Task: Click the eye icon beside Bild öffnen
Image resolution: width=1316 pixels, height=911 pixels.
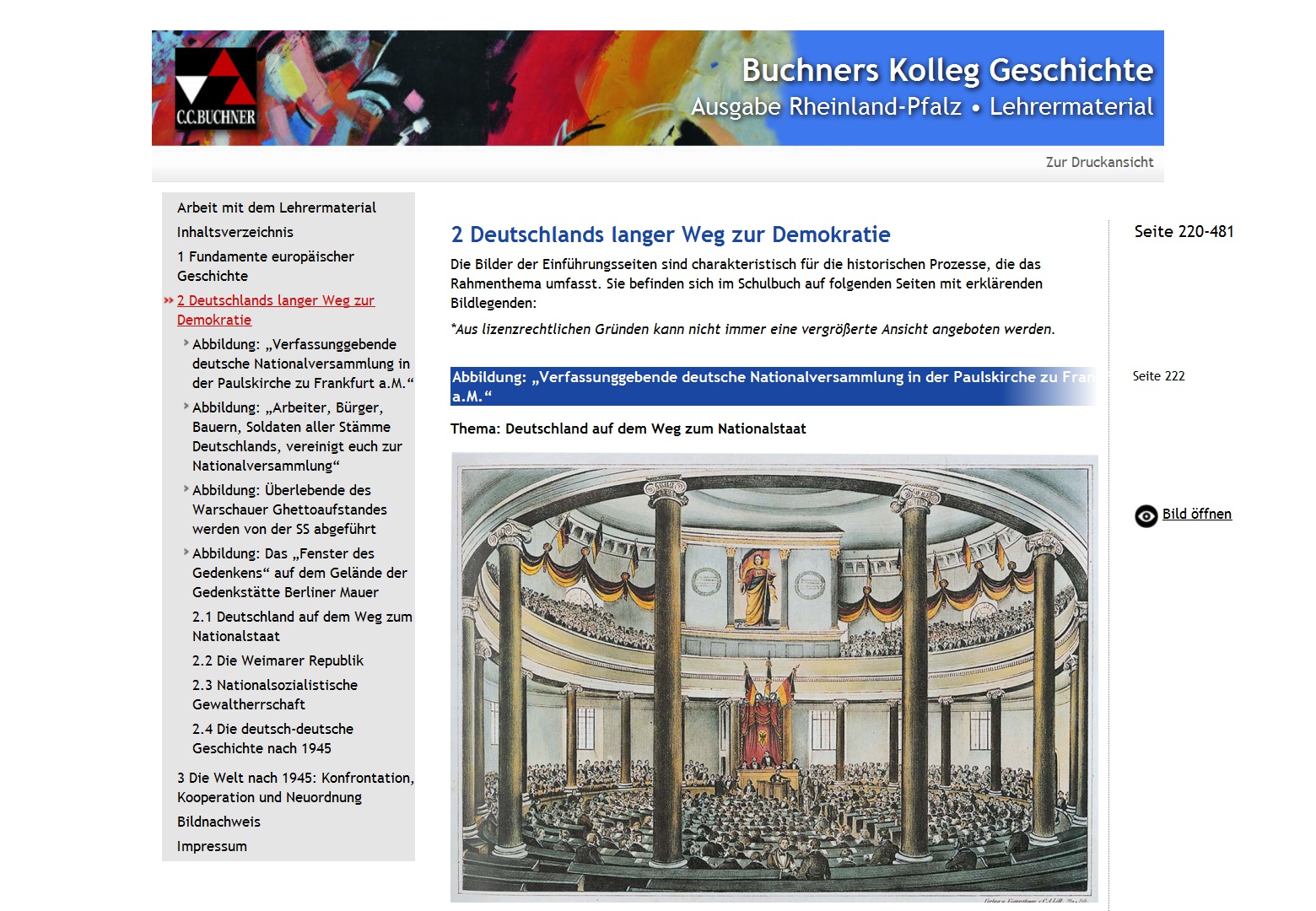Action: pos(1146,515)
